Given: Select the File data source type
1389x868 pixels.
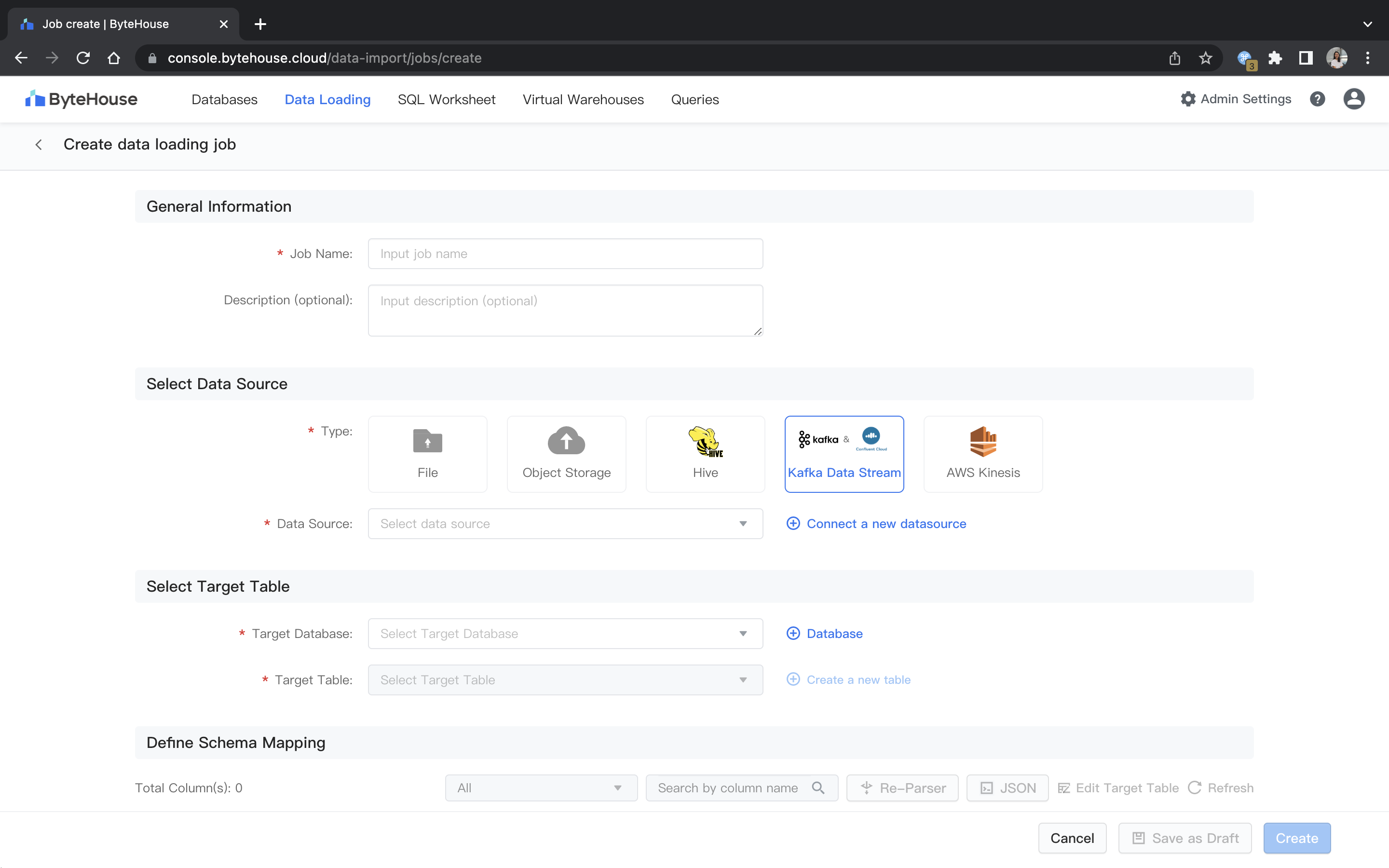Looking at the screenshot, I should 427,453.
